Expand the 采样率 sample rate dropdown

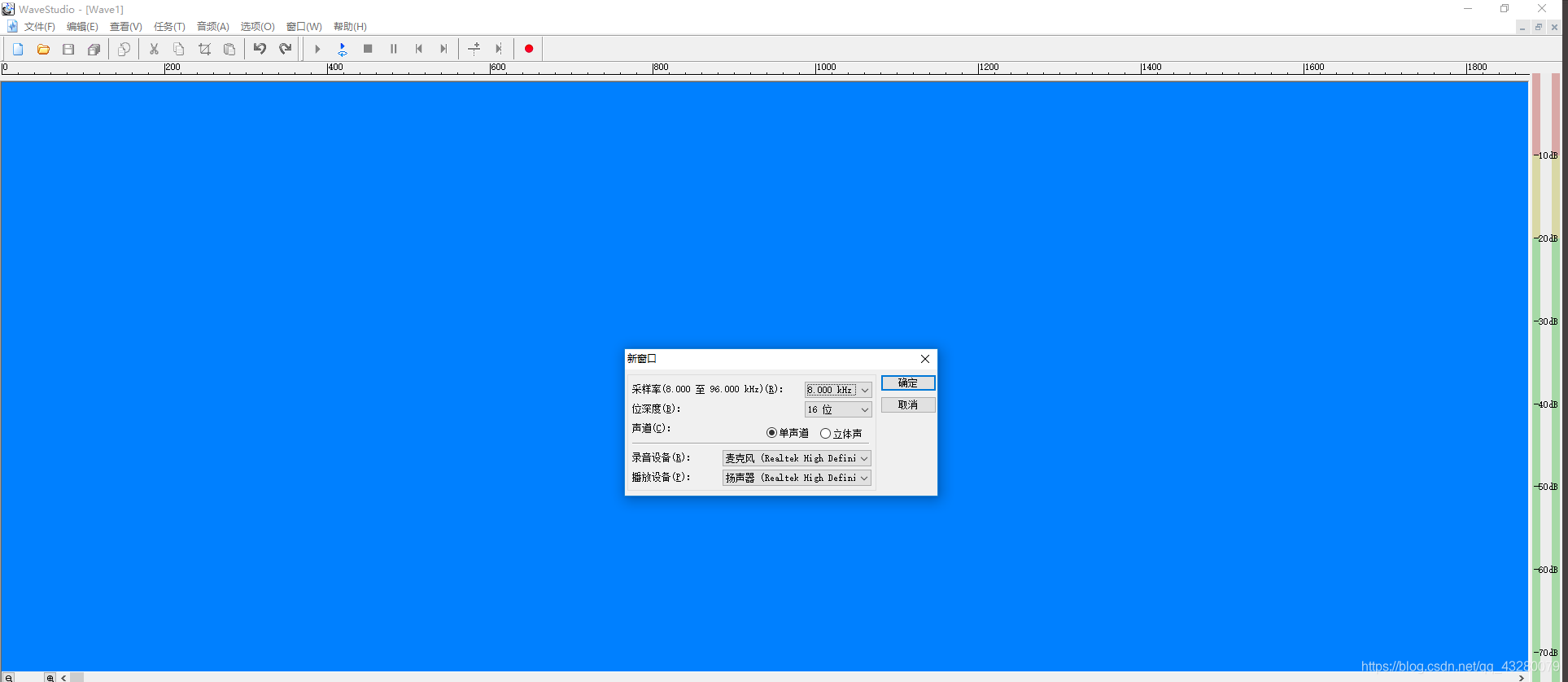pyautogui.click(x=864, y=390)
